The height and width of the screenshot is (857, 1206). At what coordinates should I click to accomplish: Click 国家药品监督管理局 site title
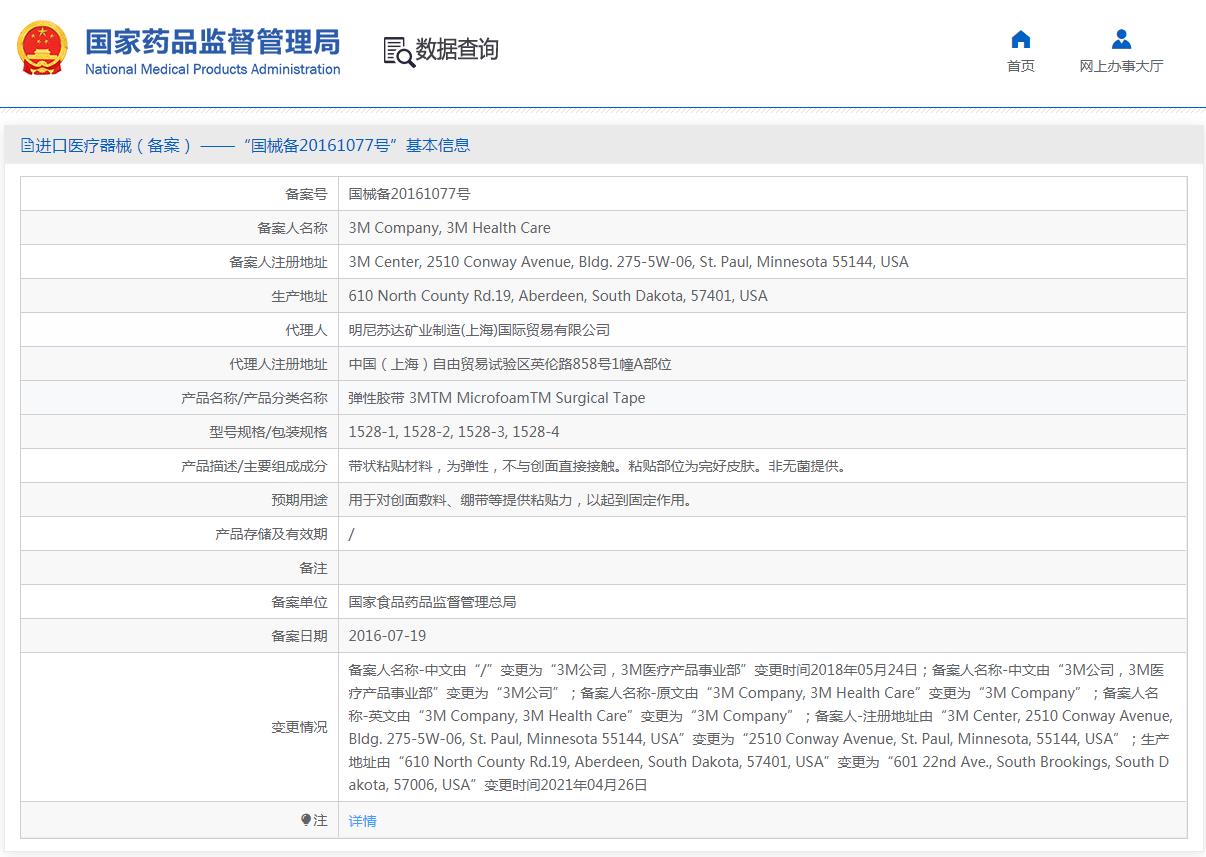(212, 42)
